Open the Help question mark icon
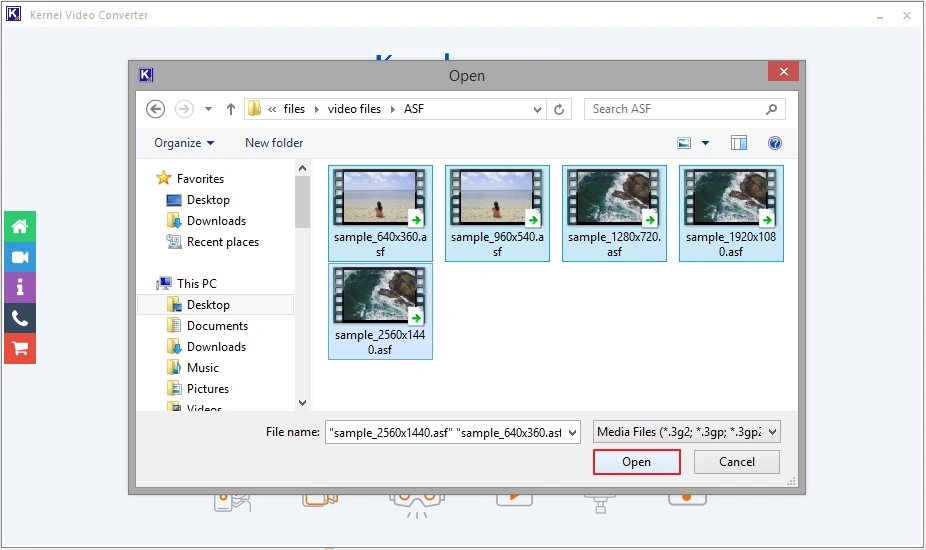 coord(775,143)
